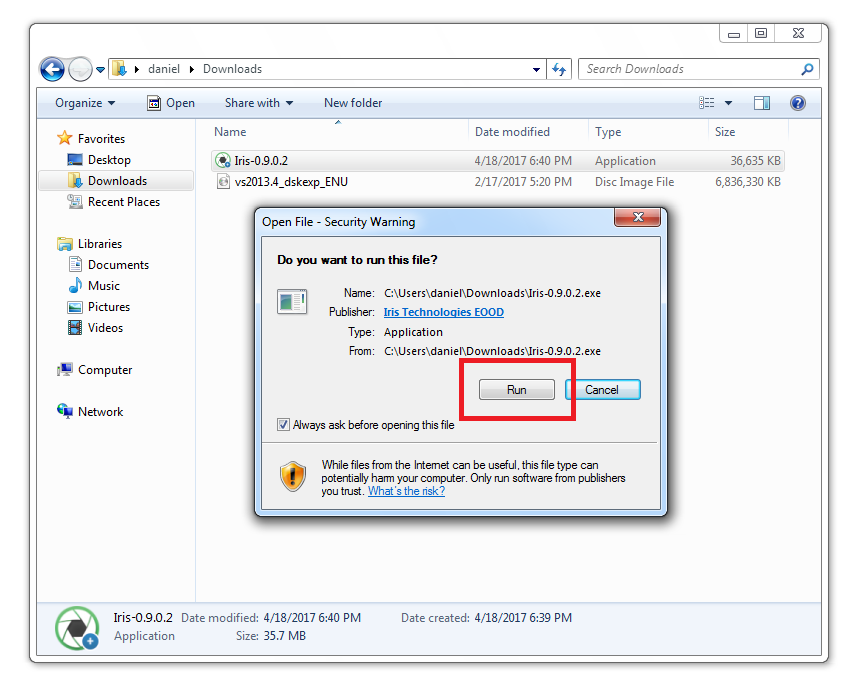Open the recent locations dropdown arrow
Screen dimensions: 865x689
tap(100, 70)
